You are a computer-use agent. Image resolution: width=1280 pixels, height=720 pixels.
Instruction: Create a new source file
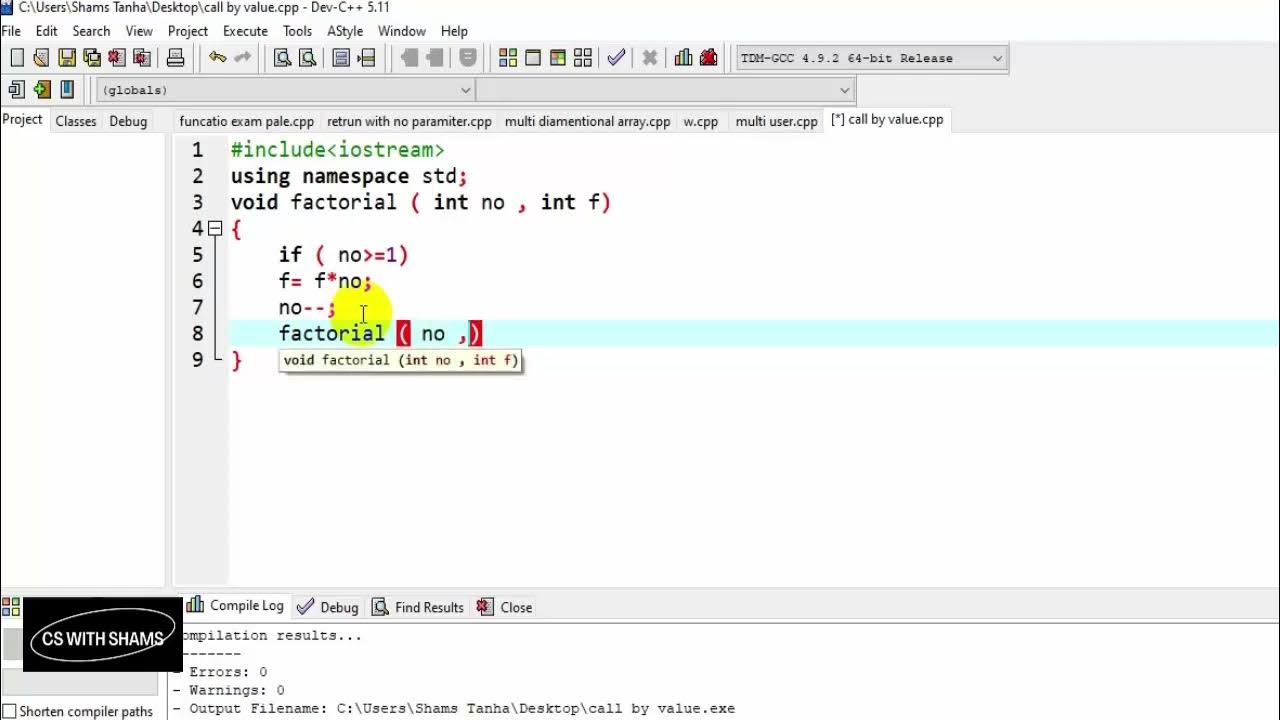click(x=17, y=58)
